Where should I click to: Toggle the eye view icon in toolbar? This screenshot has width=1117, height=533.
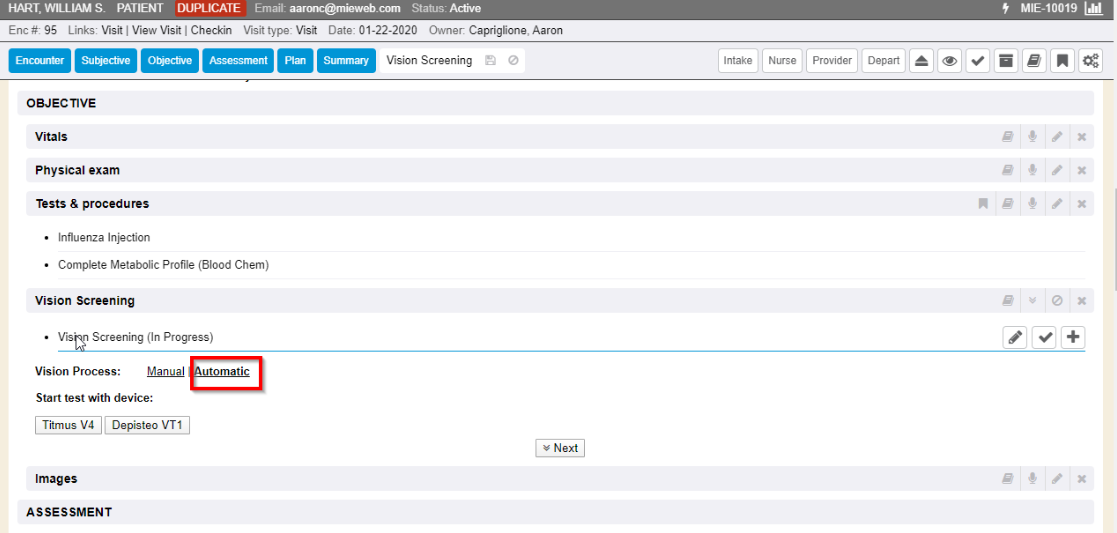point(950,61)
